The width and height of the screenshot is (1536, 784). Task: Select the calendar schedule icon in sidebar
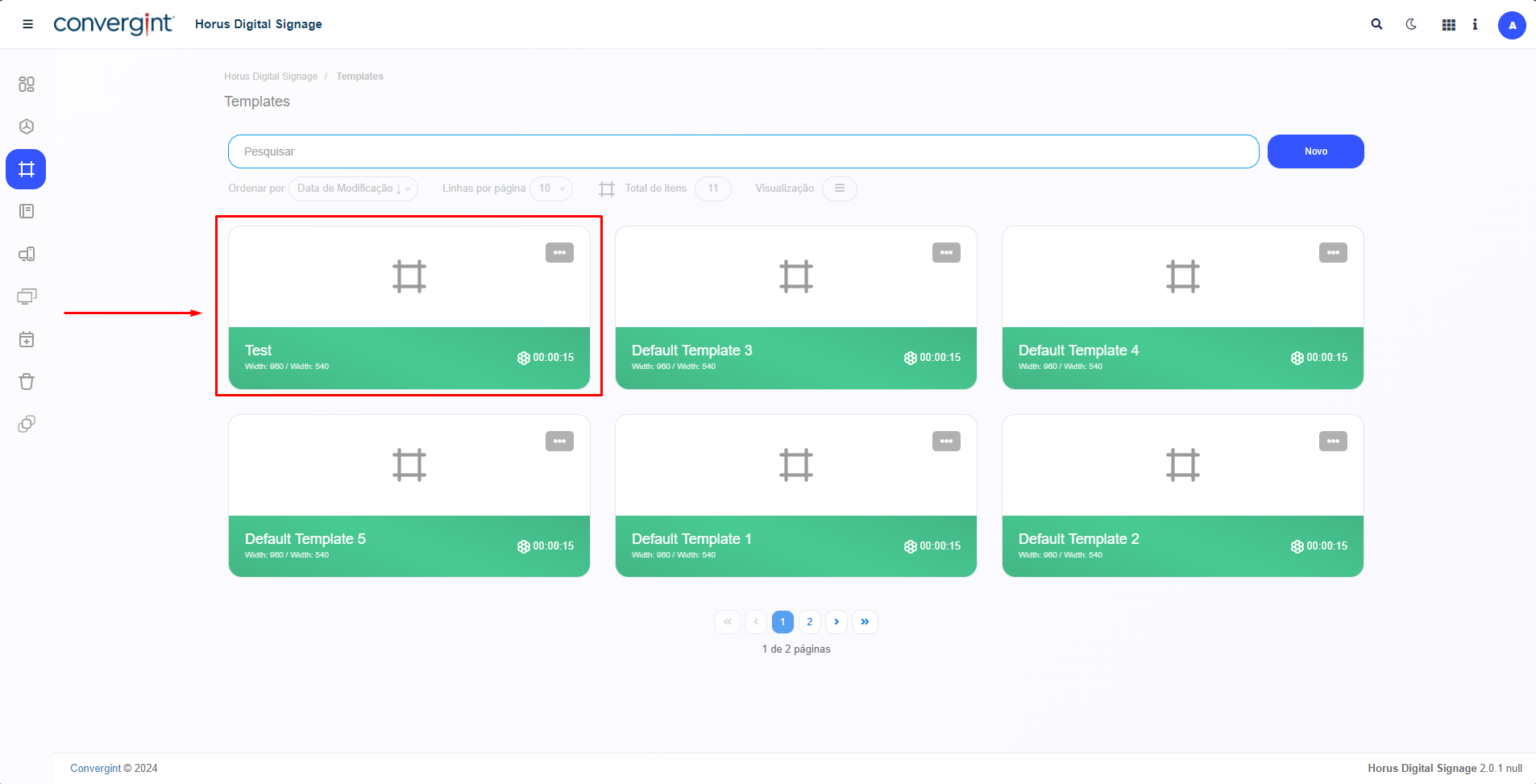coord(27,339)
